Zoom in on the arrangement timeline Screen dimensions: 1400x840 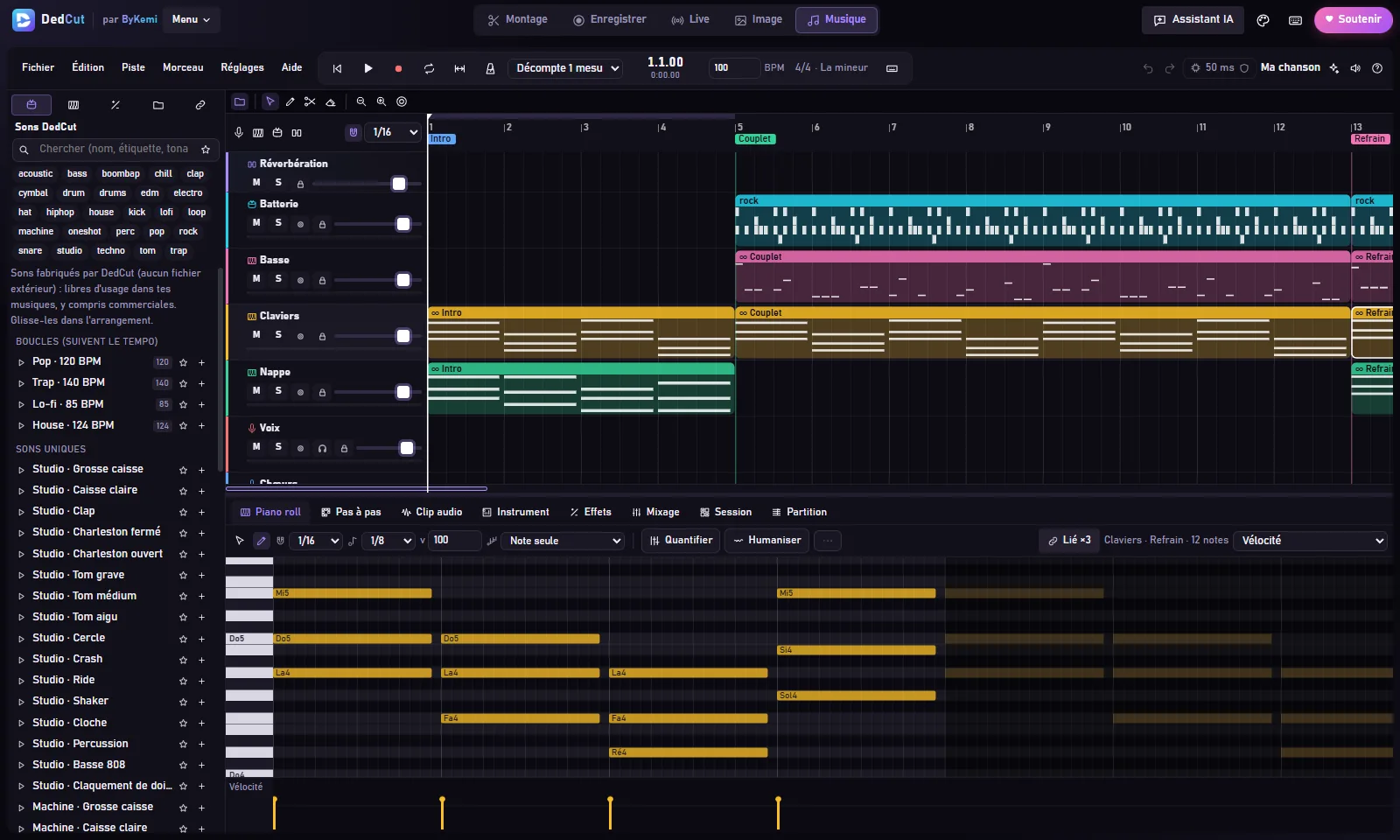click(381, 101)
